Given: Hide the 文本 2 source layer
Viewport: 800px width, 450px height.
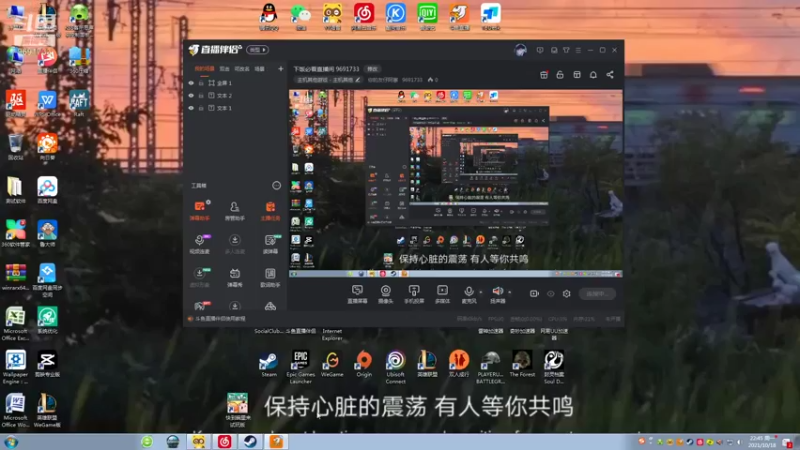Looking at the screenshot, I should tap(191, 95).
